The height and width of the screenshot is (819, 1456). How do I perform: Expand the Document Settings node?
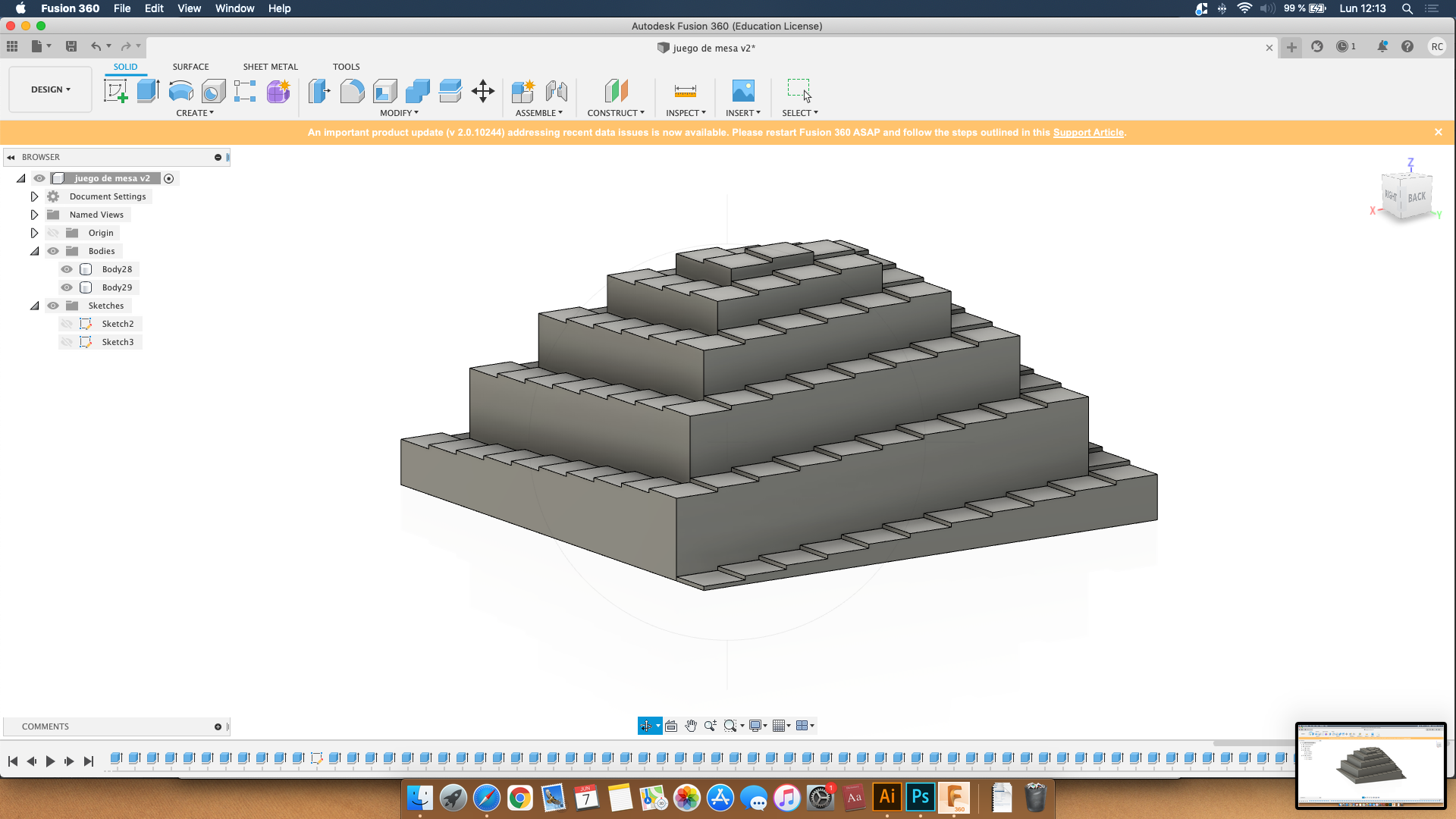coord(34,196)
